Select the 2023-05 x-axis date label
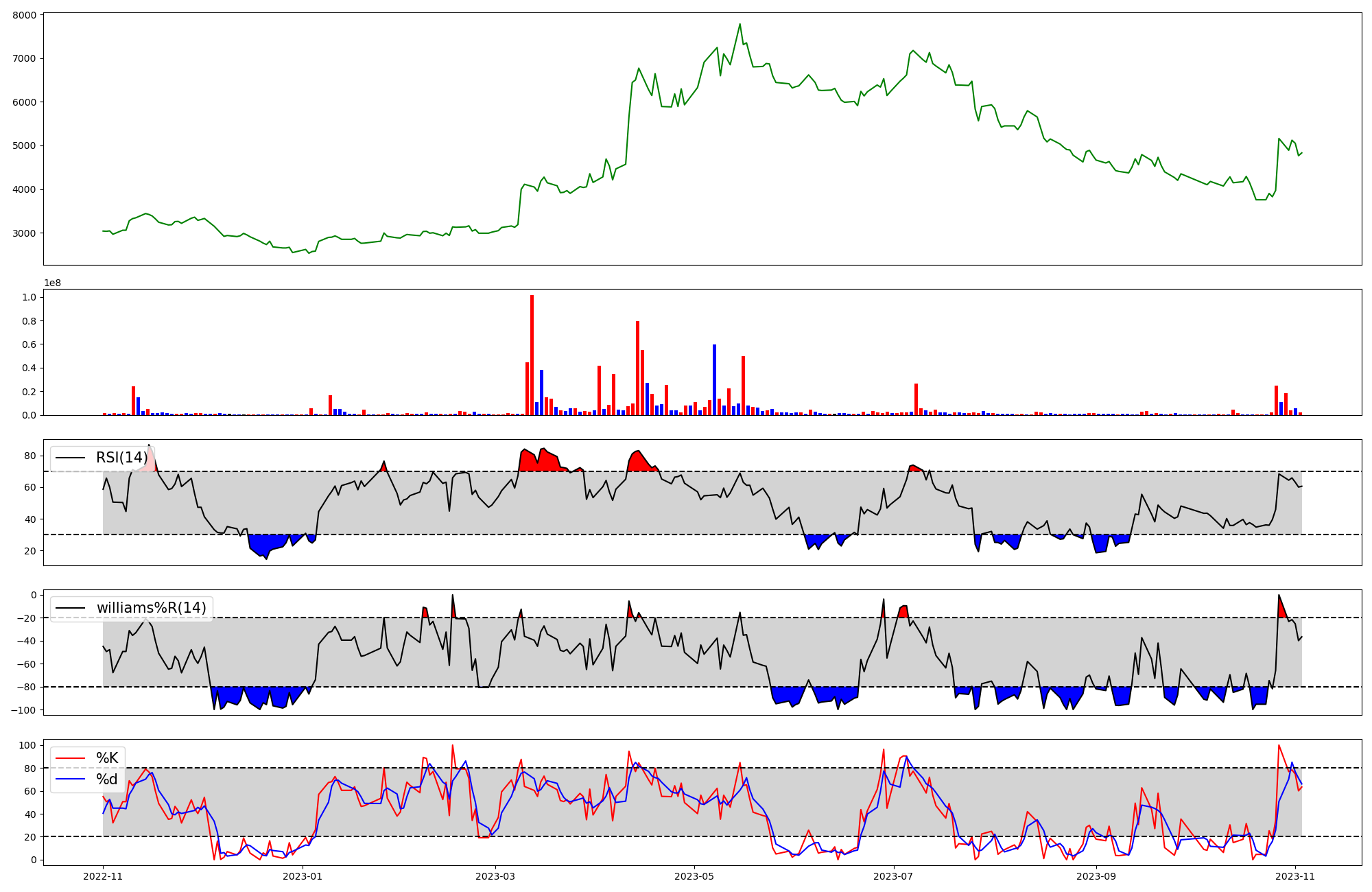The height and width of the screenshot is (892, 1372). click(694, 876)
